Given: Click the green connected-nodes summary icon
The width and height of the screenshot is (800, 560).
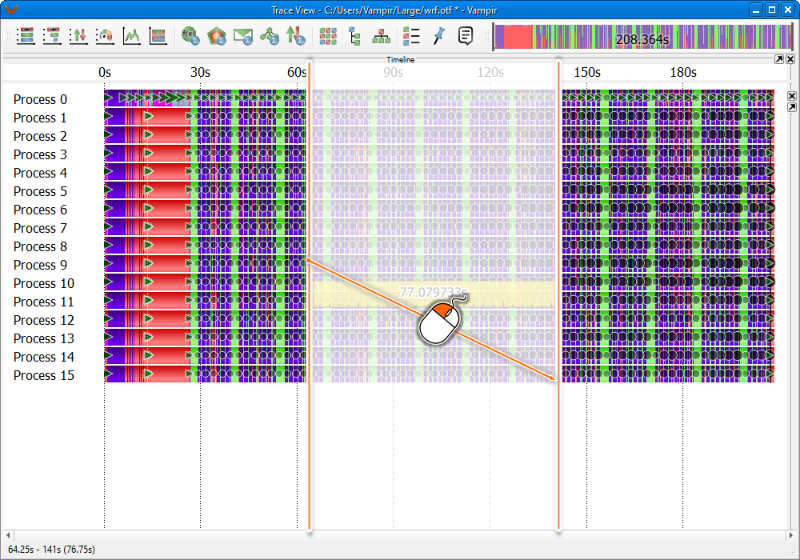Looking at the screenshot, I should (x=269, y=36).
